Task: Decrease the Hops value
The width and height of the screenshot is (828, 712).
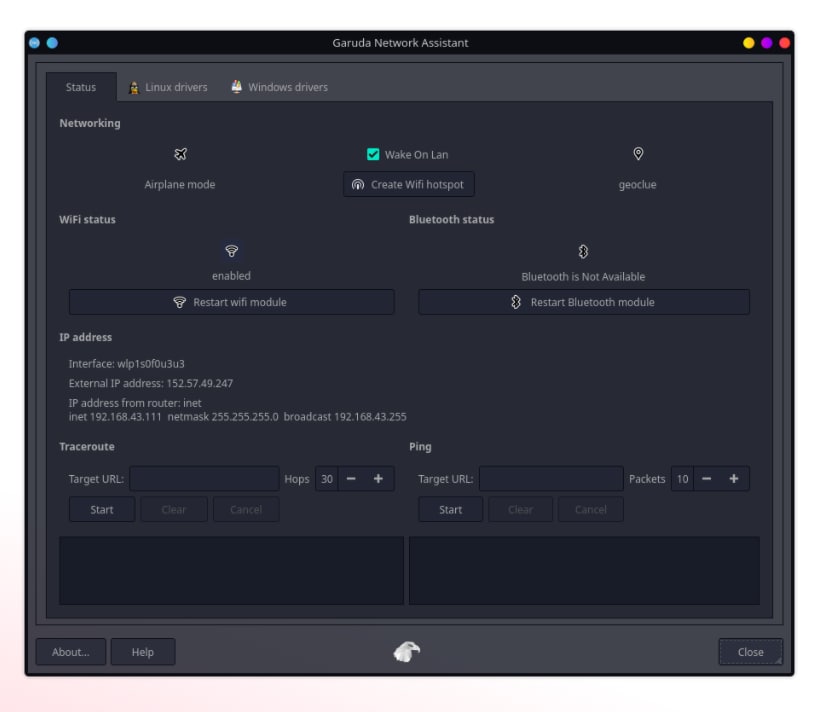Action: (351, 479)
